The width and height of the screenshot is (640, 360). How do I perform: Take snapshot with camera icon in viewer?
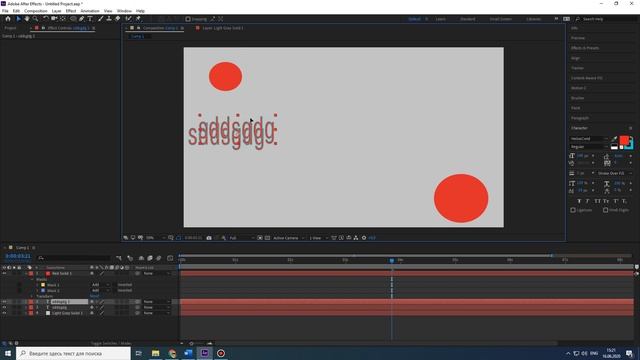[209, 238]
